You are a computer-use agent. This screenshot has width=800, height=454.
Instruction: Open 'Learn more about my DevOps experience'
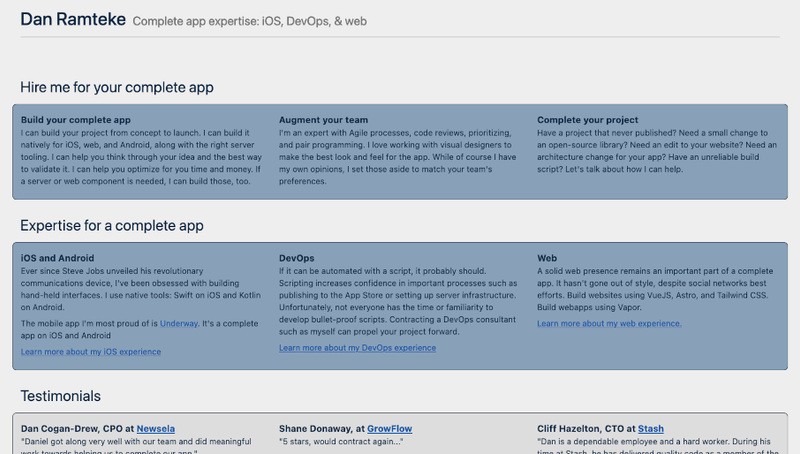tap(357, 348)
